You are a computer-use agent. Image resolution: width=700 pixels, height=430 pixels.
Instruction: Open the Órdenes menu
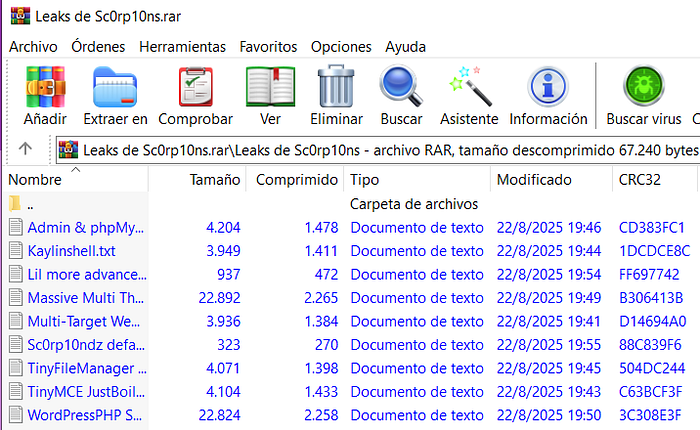[98, 46]
